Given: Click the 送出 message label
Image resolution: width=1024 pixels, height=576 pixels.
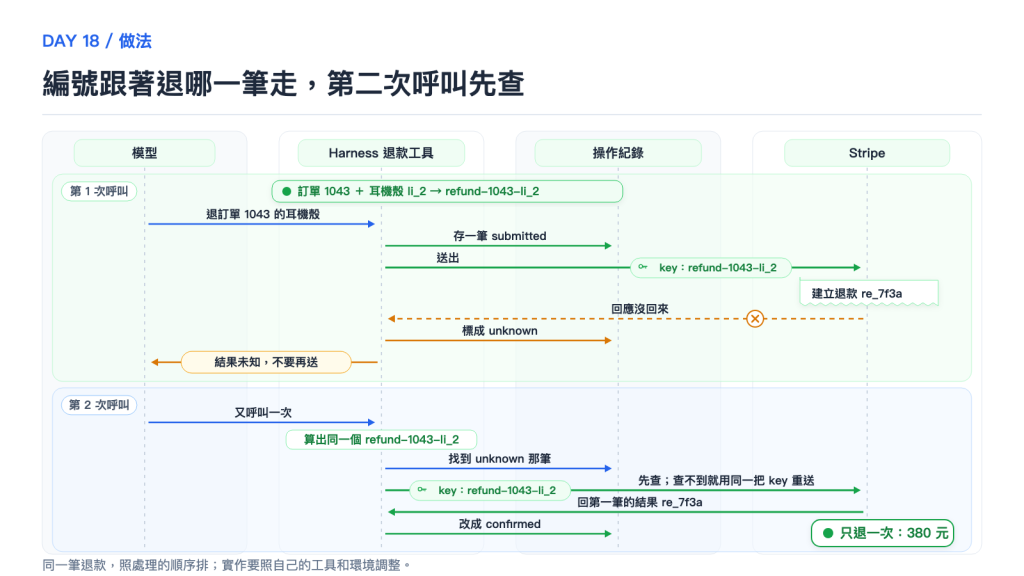Looking at the screenshot, I should [x=447, y=258].
